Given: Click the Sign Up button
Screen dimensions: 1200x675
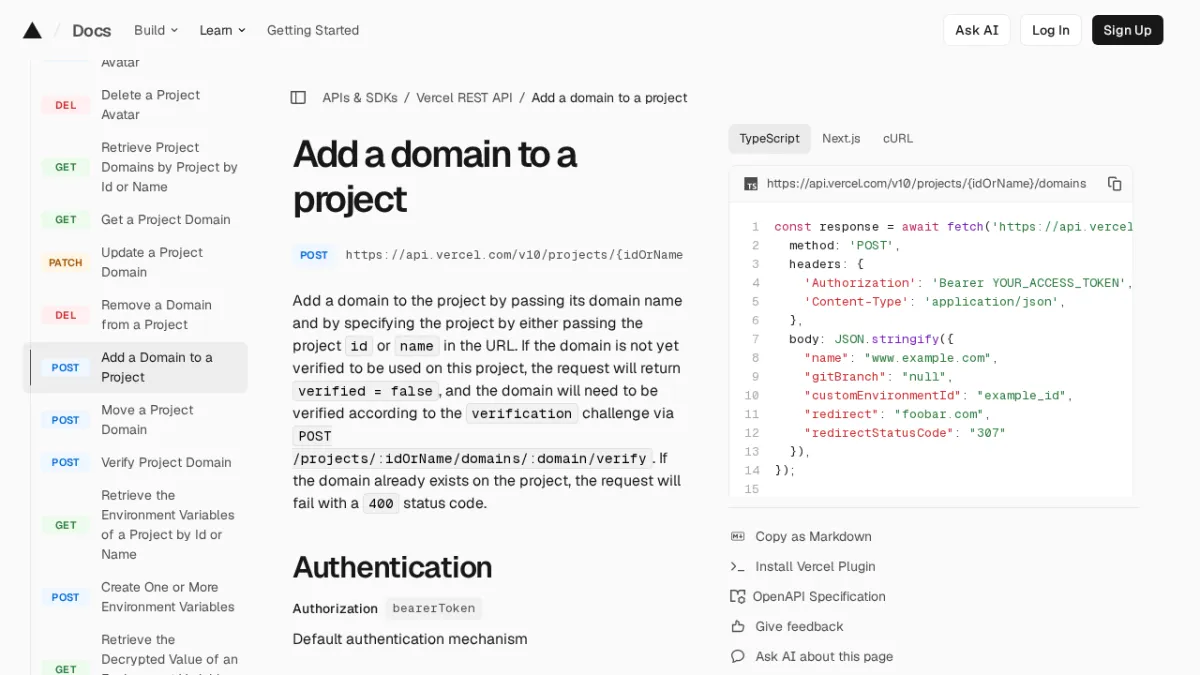Looking at the screenshot, I should 1127,30.
